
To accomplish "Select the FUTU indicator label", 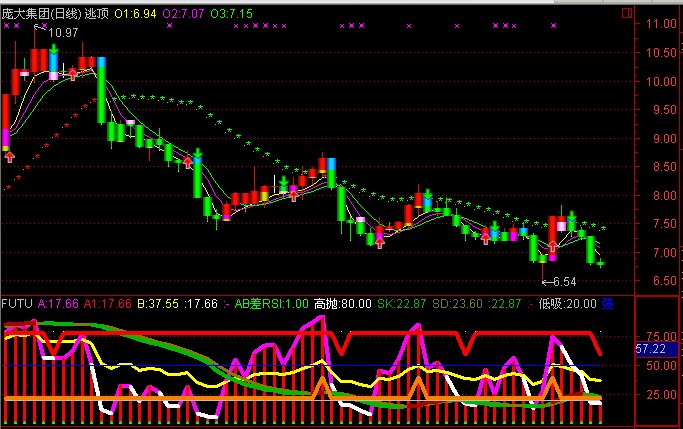I will (17, 303).
